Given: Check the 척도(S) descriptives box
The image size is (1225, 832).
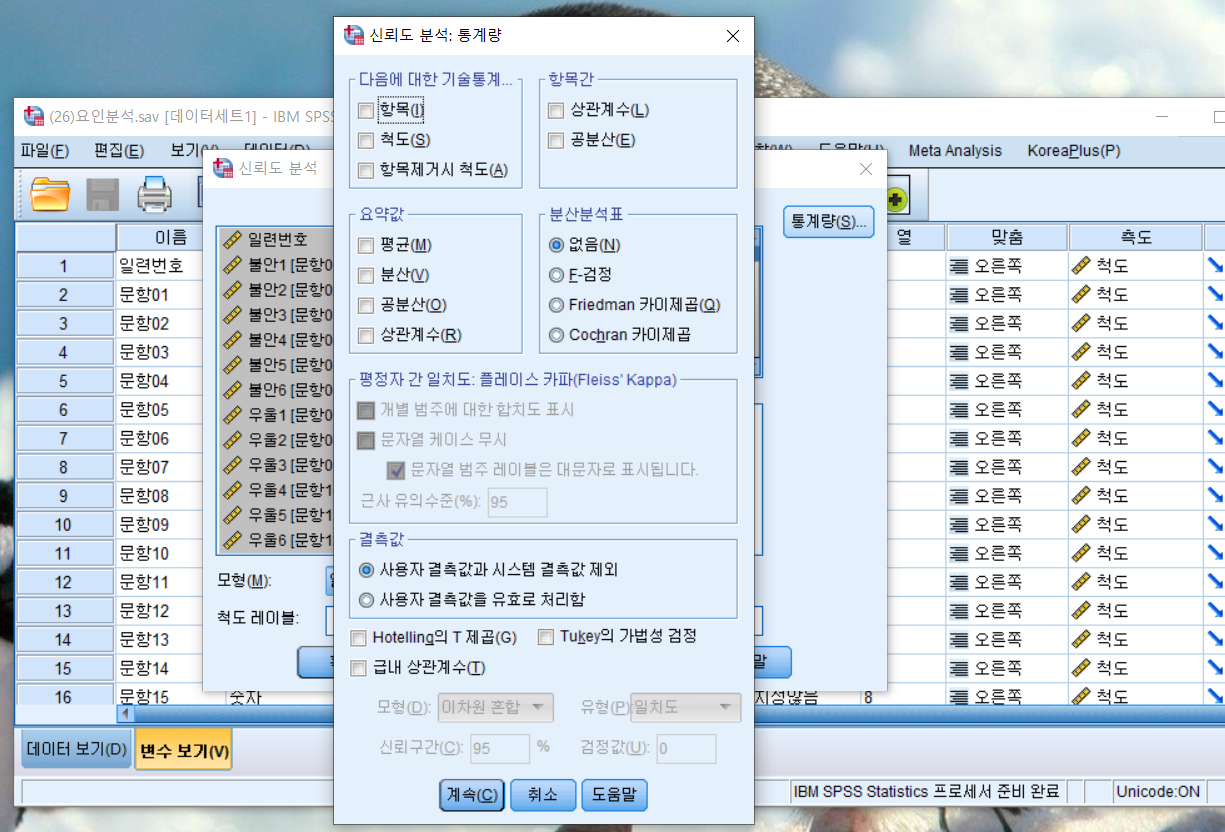Looking at the screenshot, I should click(x=365, y=140).
